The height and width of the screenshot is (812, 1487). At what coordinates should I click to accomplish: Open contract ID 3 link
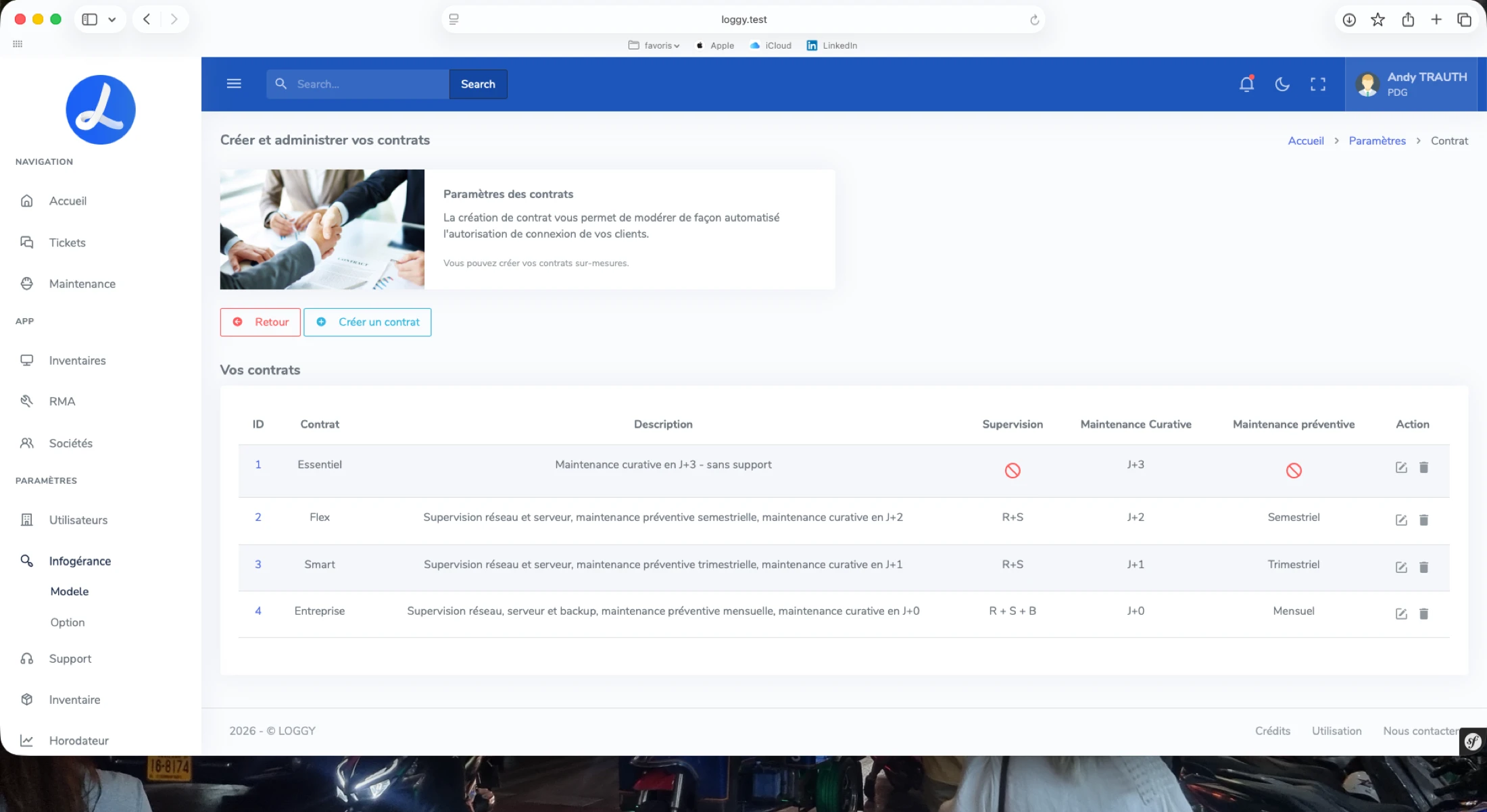coord(258,565)
